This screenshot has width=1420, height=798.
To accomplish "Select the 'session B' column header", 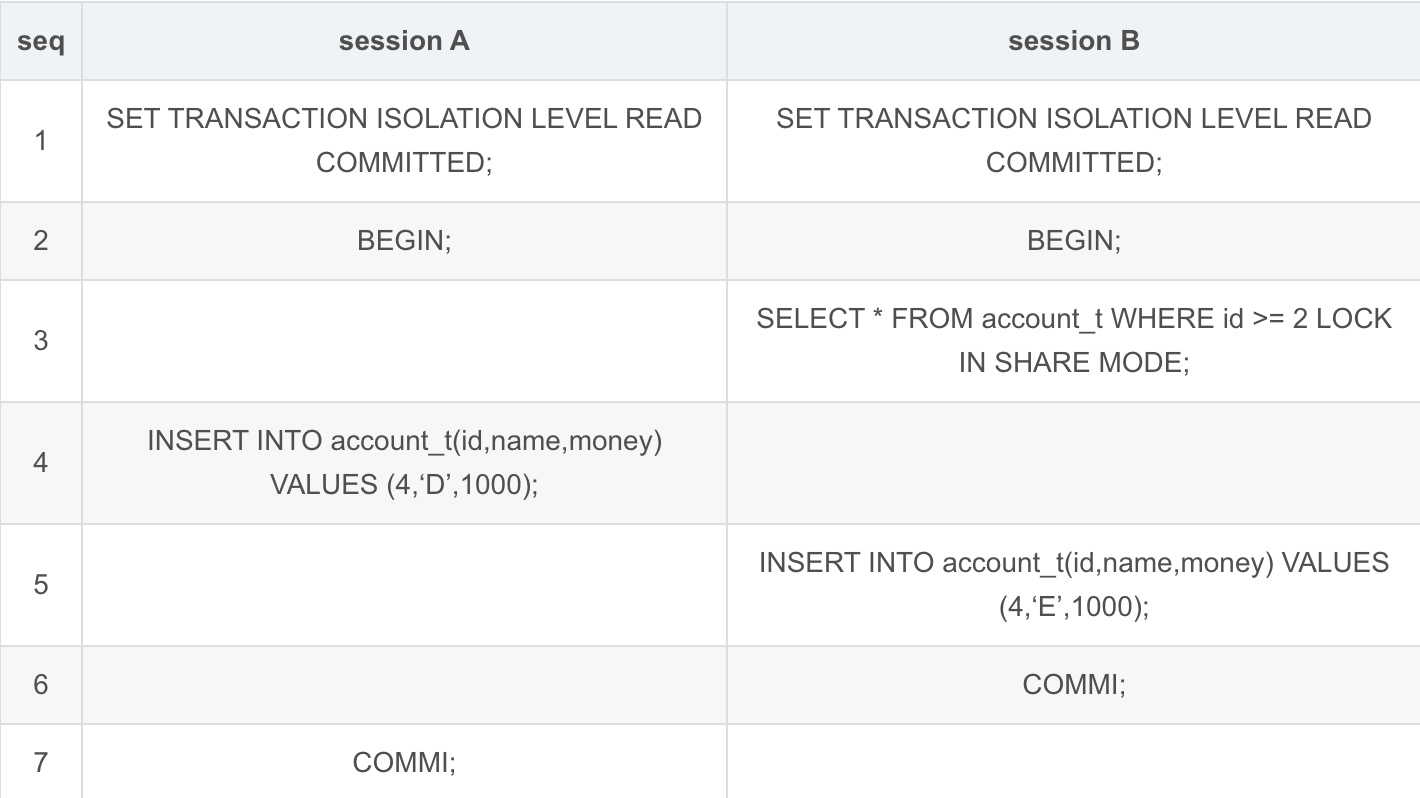I will [1074, 41].
